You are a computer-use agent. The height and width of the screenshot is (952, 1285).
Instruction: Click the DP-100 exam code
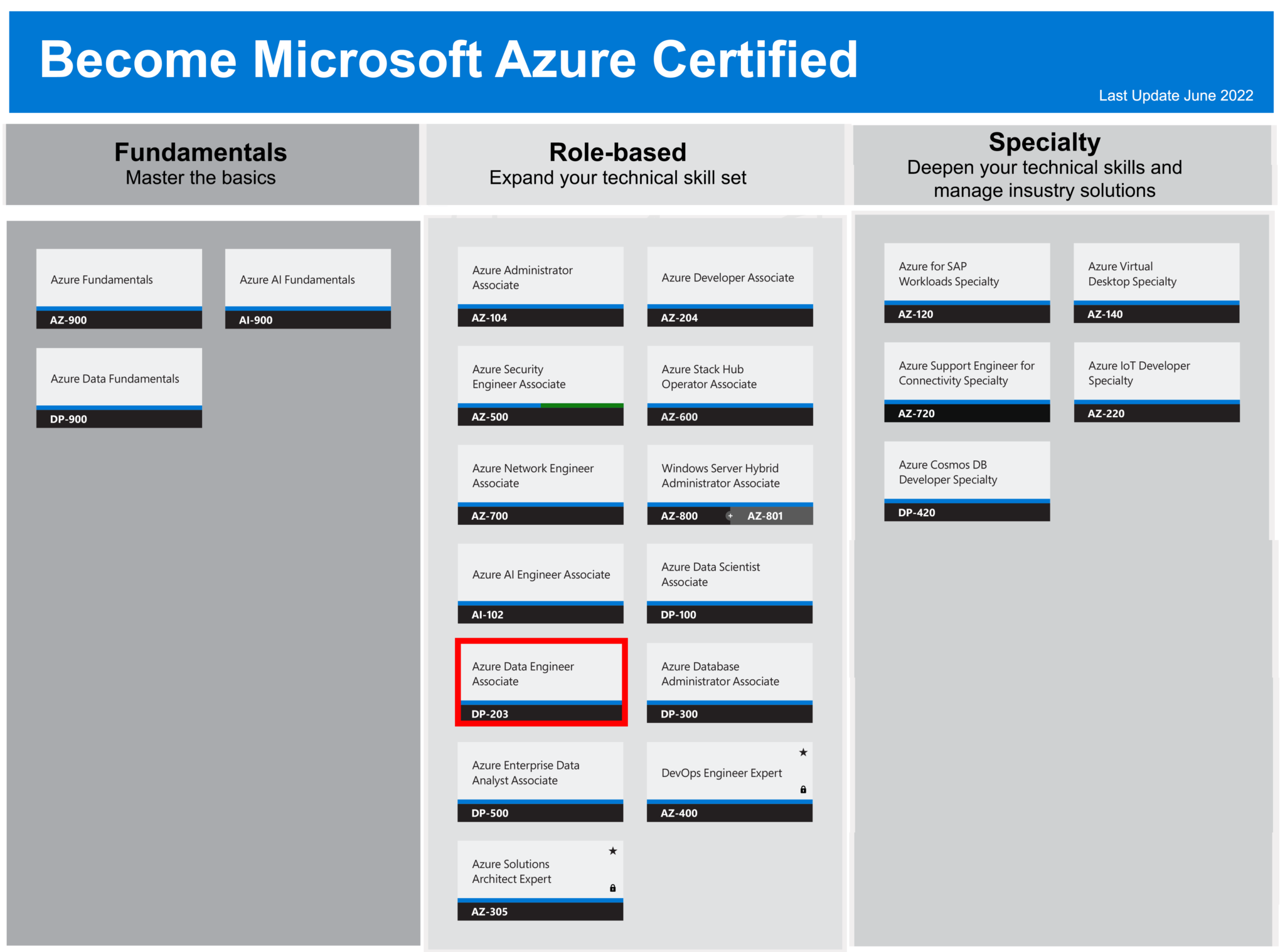pyautogui.click(x=678, y=615)
